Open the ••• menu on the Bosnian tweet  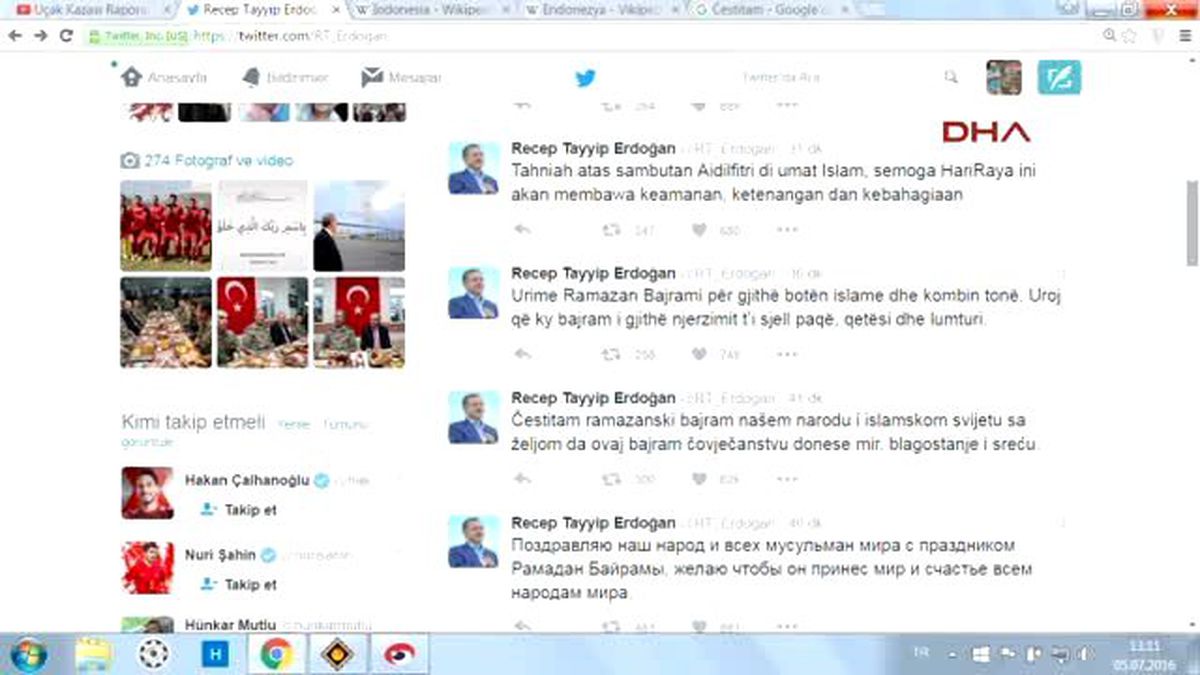(786, 479)
